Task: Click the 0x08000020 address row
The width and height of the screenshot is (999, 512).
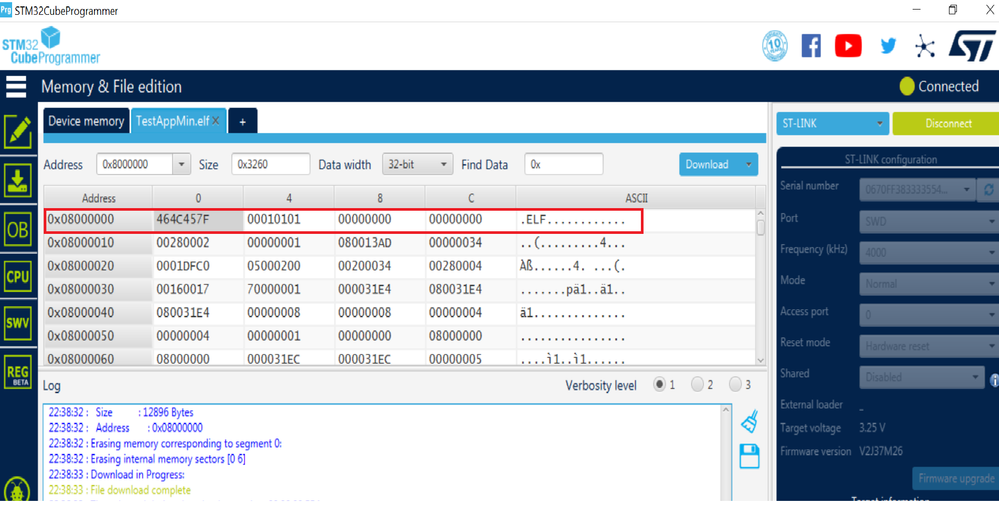Action: (x=99, y=266)
